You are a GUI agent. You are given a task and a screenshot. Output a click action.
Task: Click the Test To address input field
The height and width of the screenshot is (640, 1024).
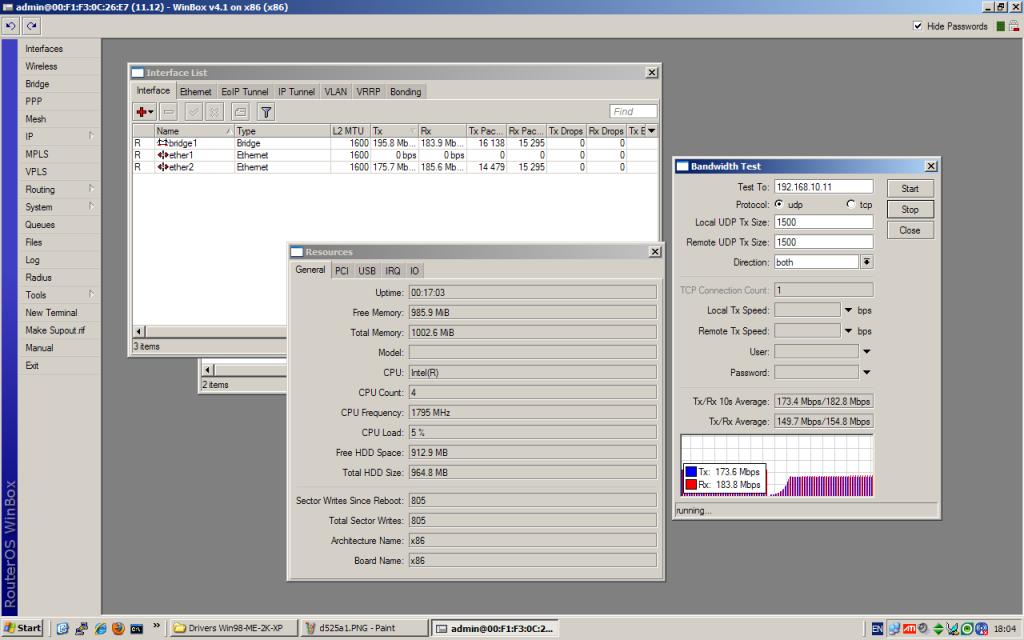click(823, 187)
